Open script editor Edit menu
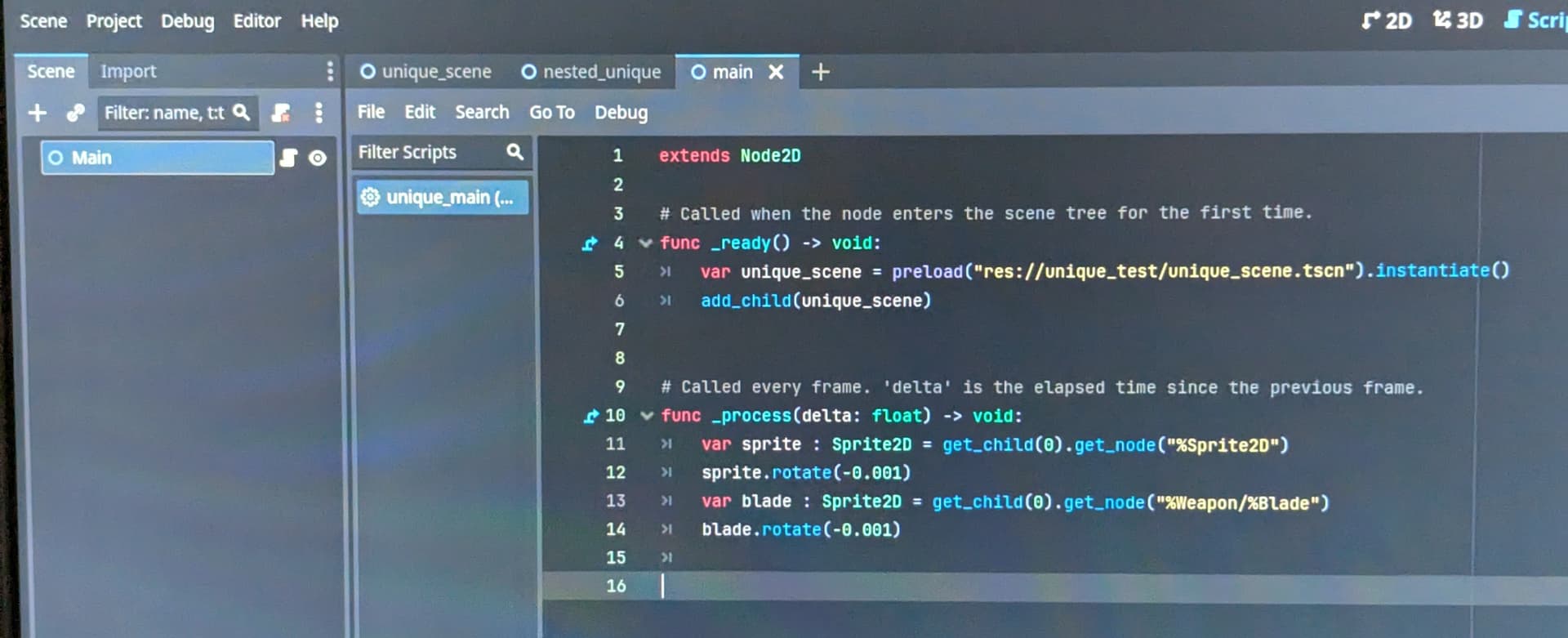1568x638 pixels. [x=420, y=112]
